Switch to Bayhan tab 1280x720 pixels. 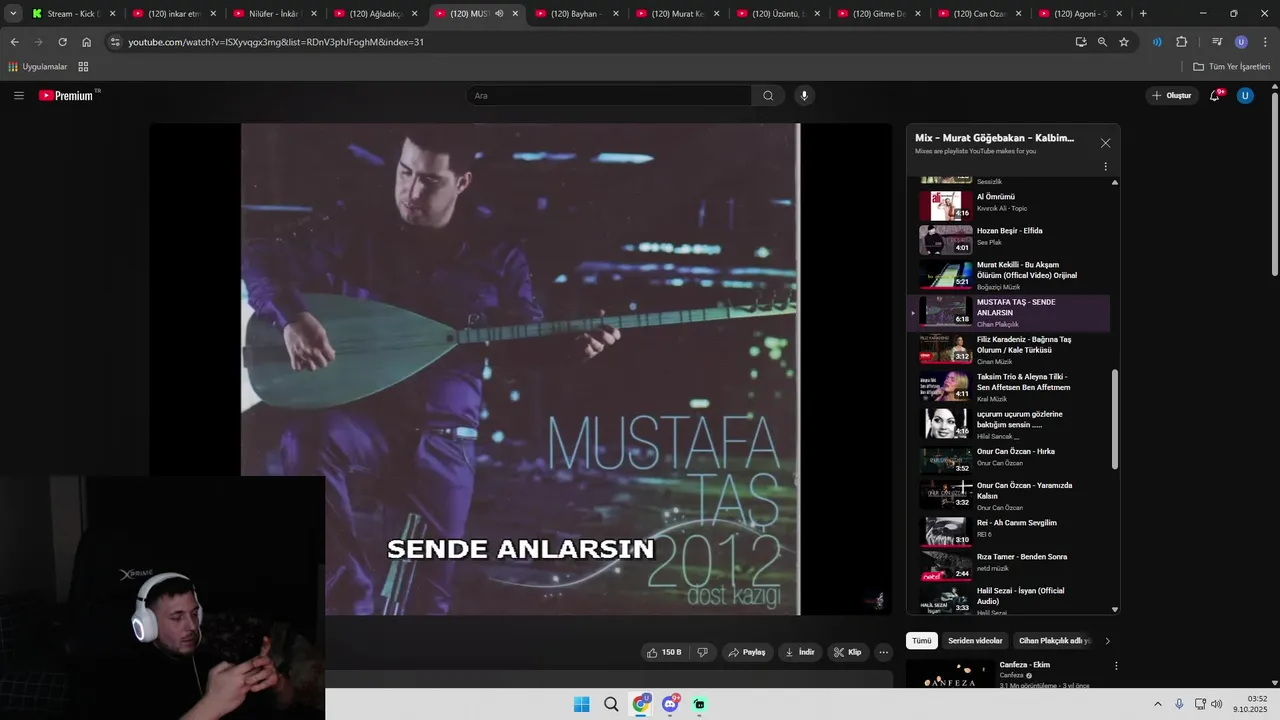(x=577, y=14)
